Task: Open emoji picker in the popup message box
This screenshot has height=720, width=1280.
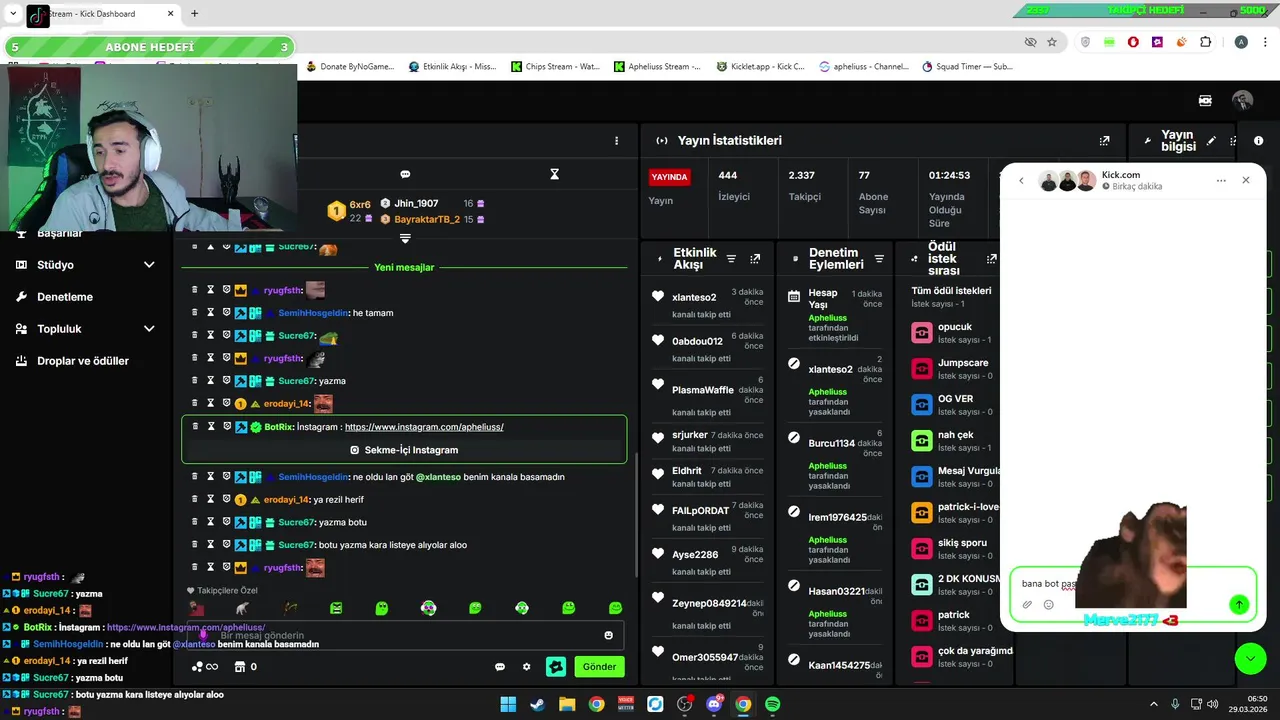Action: pos(1049,604)
